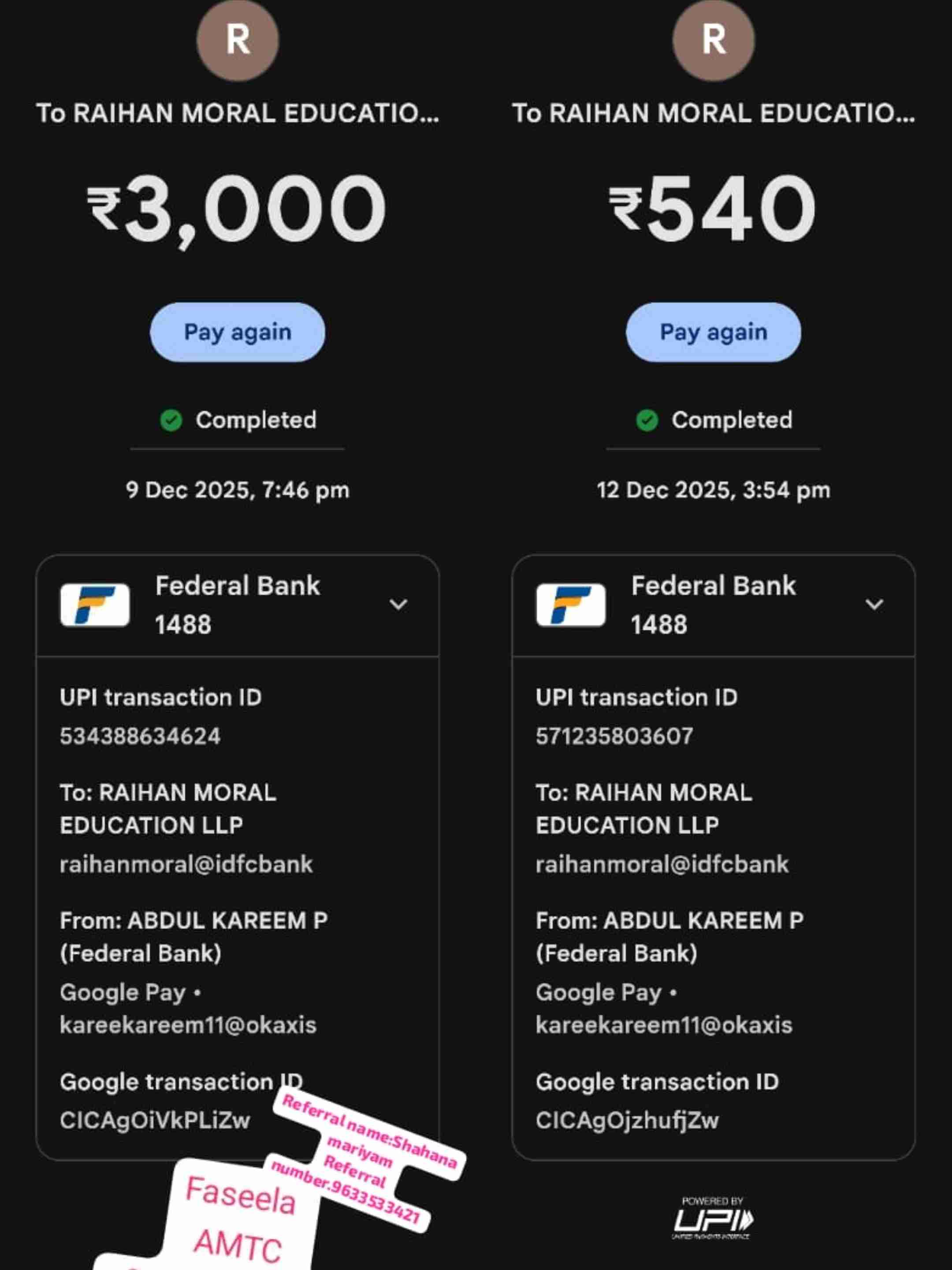
Task: Tap the R avatar on the ₹540 payment
Action: point(713,39)
